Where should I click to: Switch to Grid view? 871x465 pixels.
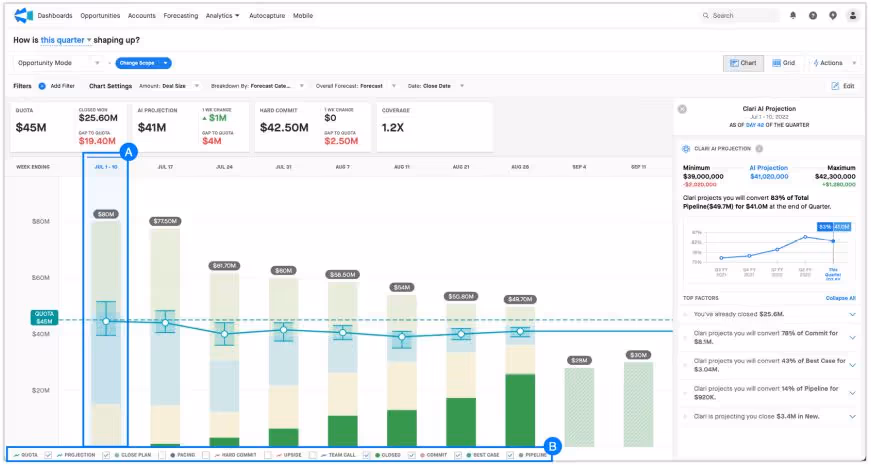pos(784,63)
